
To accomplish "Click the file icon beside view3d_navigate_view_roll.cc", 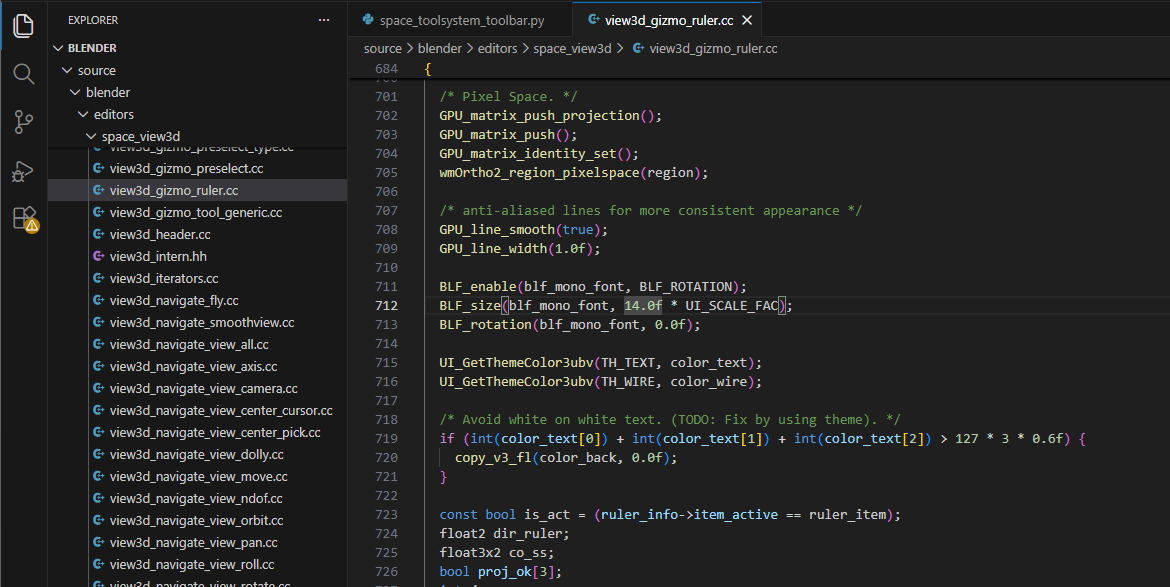I will click(98, 565).
